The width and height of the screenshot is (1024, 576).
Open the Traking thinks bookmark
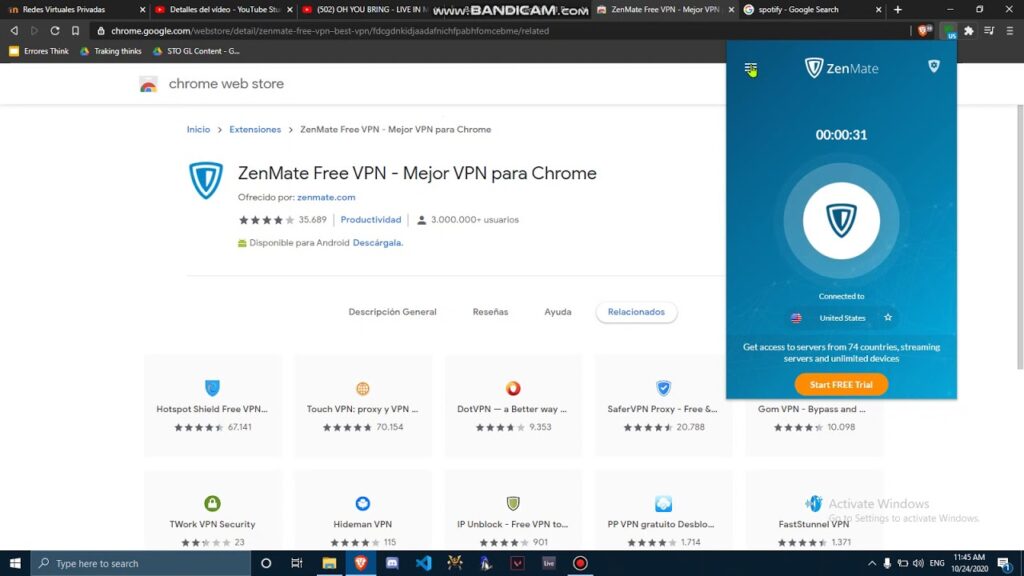[110, 51]
